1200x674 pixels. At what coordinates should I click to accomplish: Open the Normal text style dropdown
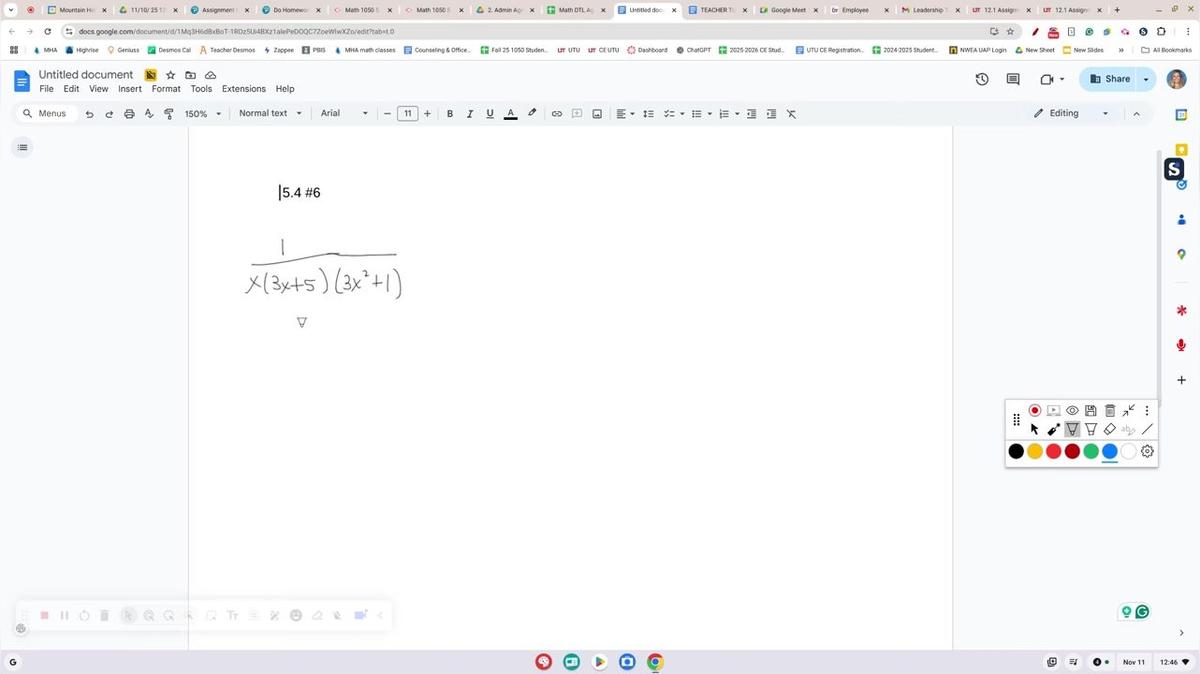pyautogui.click(x=266, y=113)
